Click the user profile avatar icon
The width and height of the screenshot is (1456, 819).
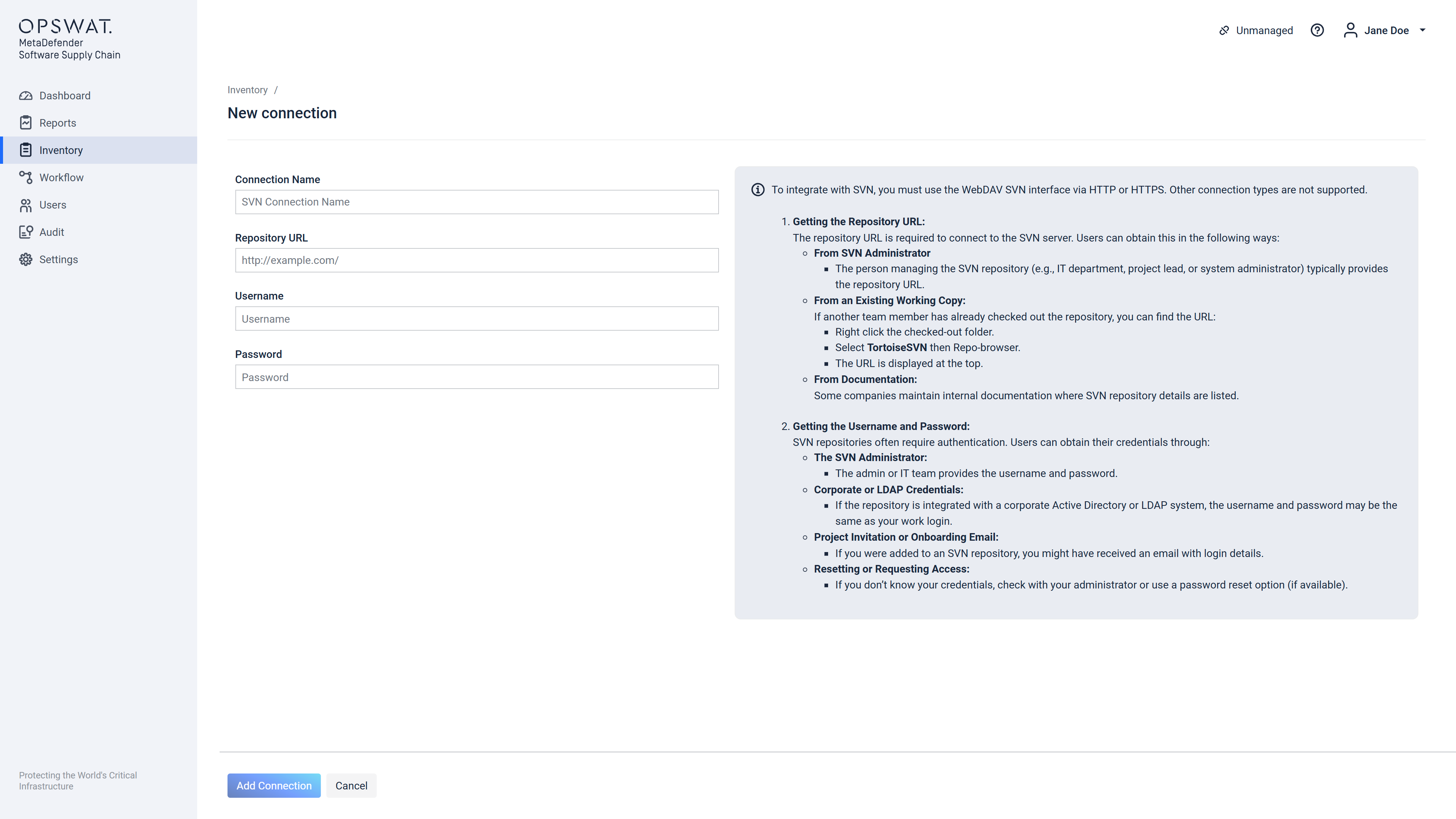1350,30
